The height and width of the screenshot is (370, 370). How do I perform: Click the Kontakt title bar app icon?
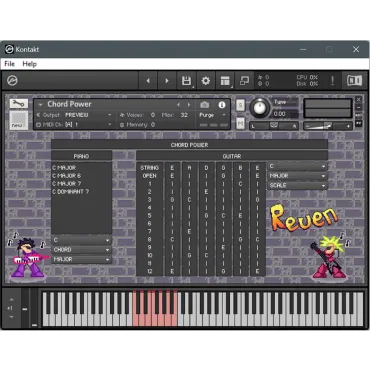pos(9,49)
